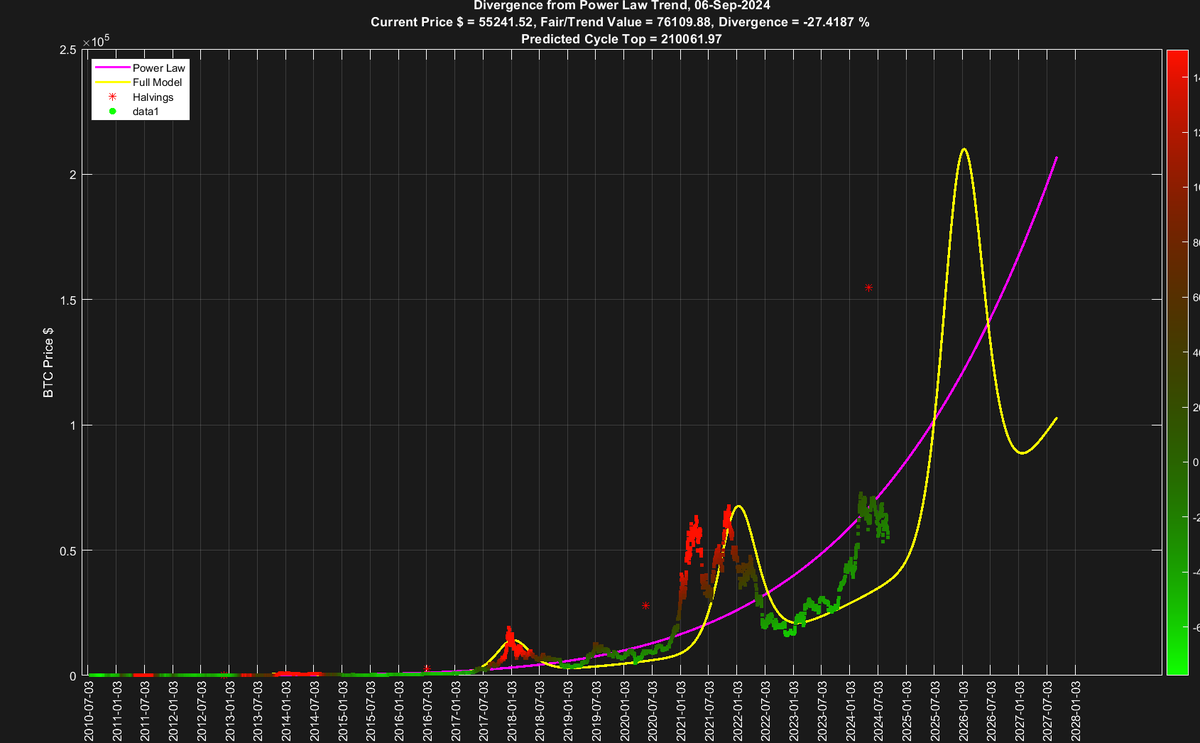Click the x-axis date label 2015-07-03
Viewport: 1200px width, 743px height.
coord(371,710)
